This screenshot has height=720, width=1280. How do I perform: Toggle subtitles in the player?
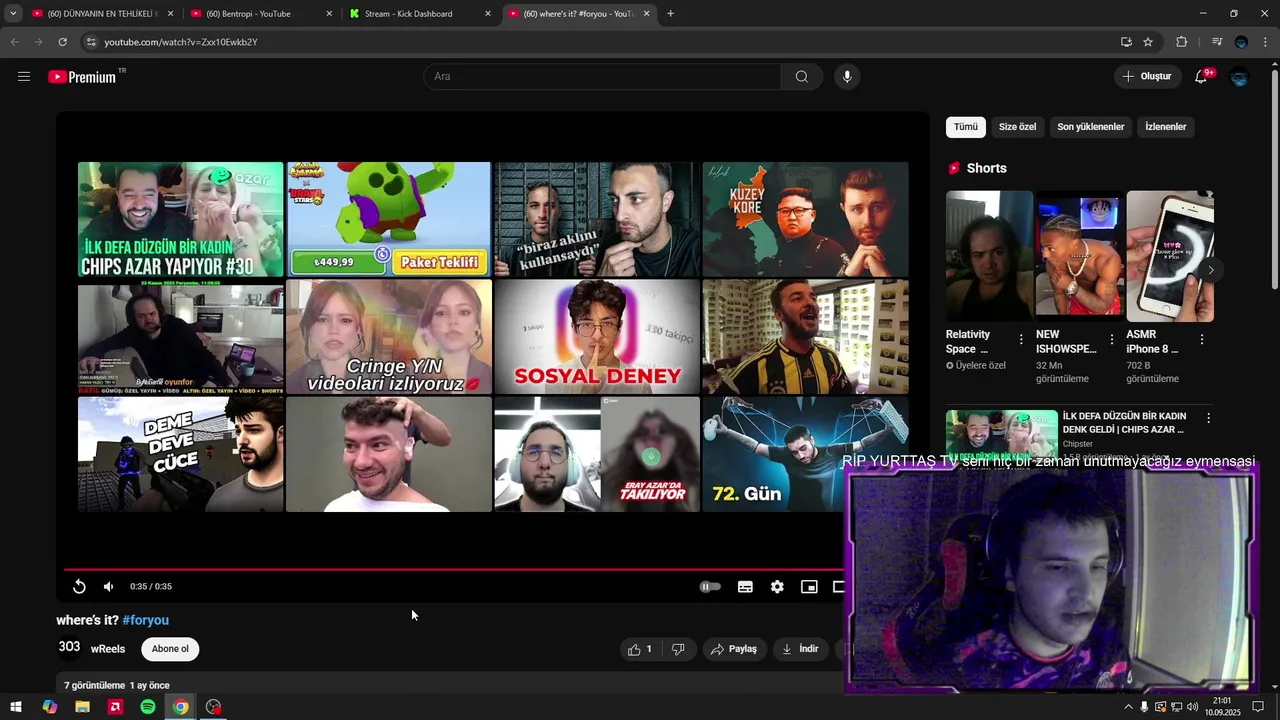pyautogui.click(x=745, y=587)
